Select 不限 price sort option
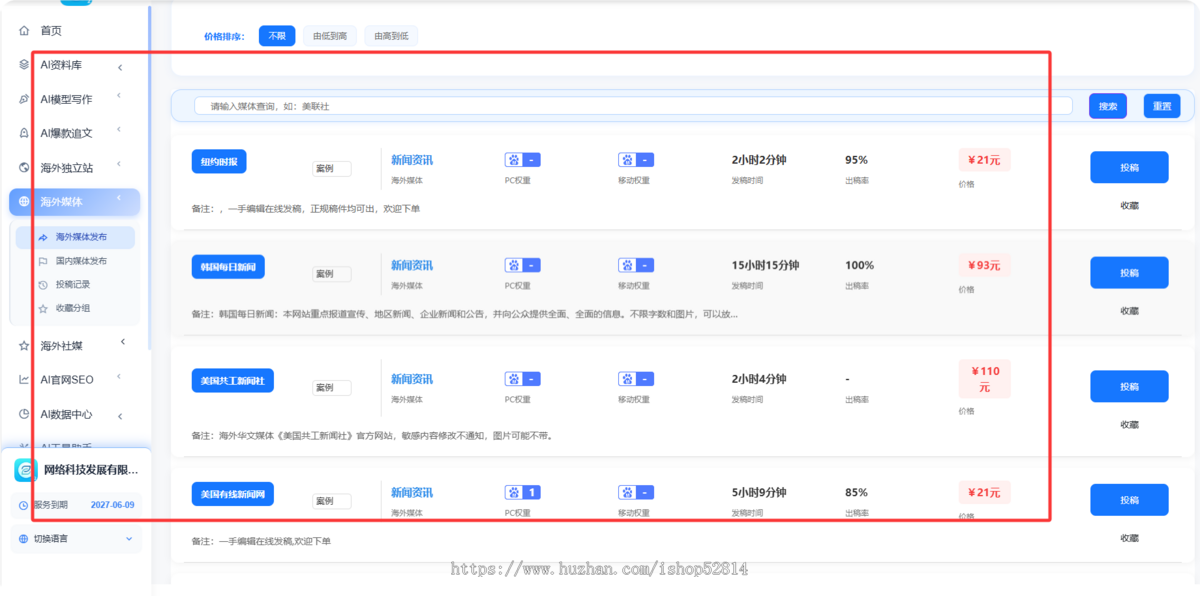The width and height of the screenshot is (1200, 596). coord(277,36)
